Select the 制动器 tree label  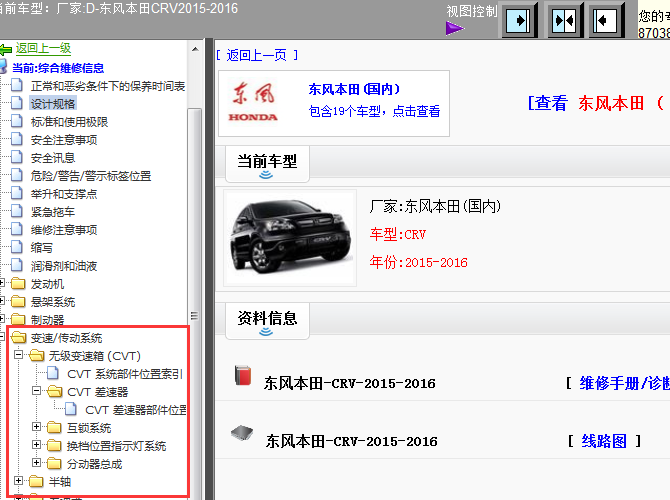pos(47,320)
